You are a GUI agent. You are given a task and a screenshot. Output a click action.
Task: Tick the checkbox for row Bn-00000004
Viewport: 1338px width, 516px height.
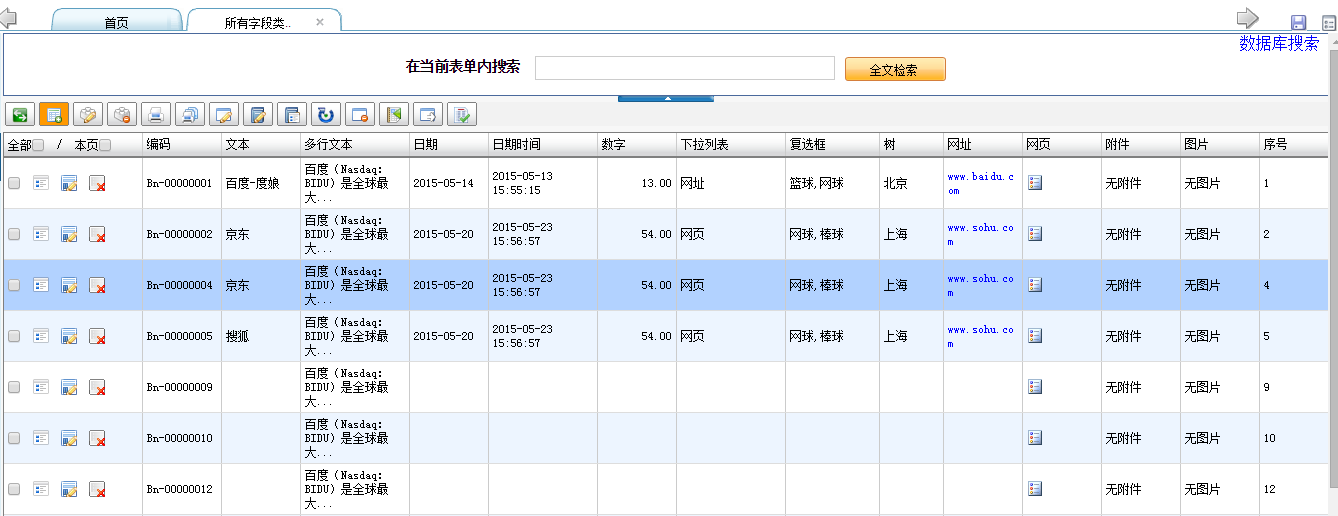[14, 285]
